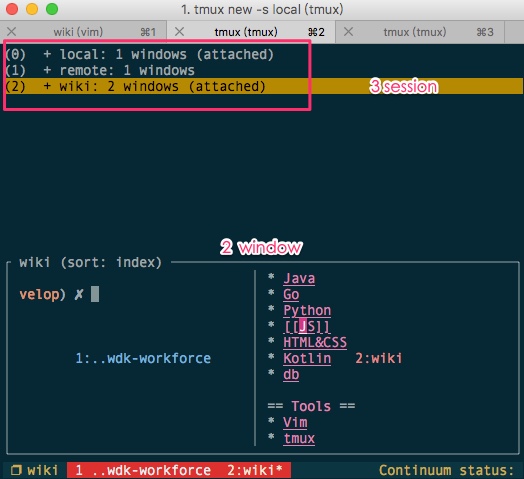The image size is (524, 479).
Task: Close the active tmux tab ⌘2
Action: [179, 32]
